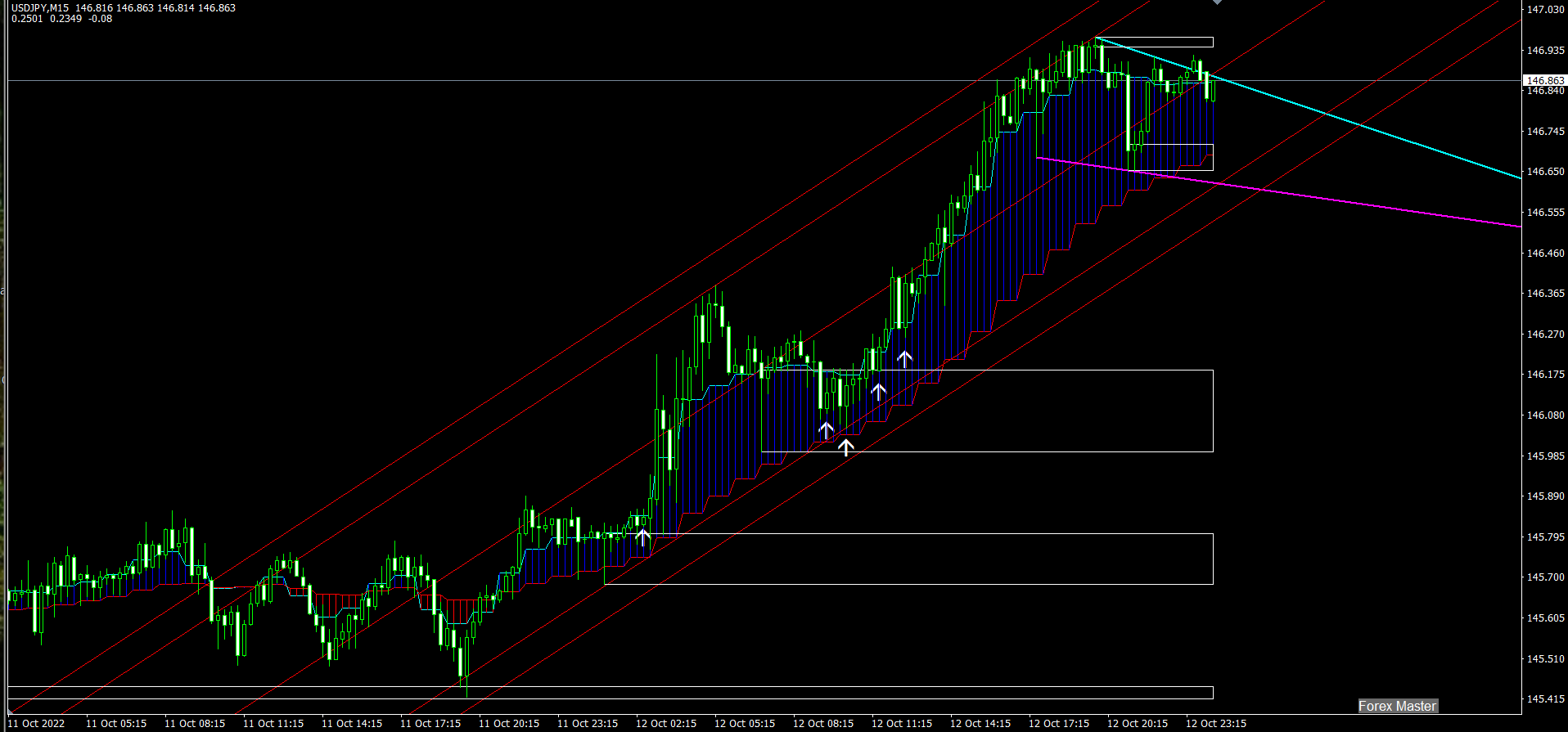Click the 145.890 price axis label
This screenshot has height=732, width=1568.
[x=1545, y=496]
